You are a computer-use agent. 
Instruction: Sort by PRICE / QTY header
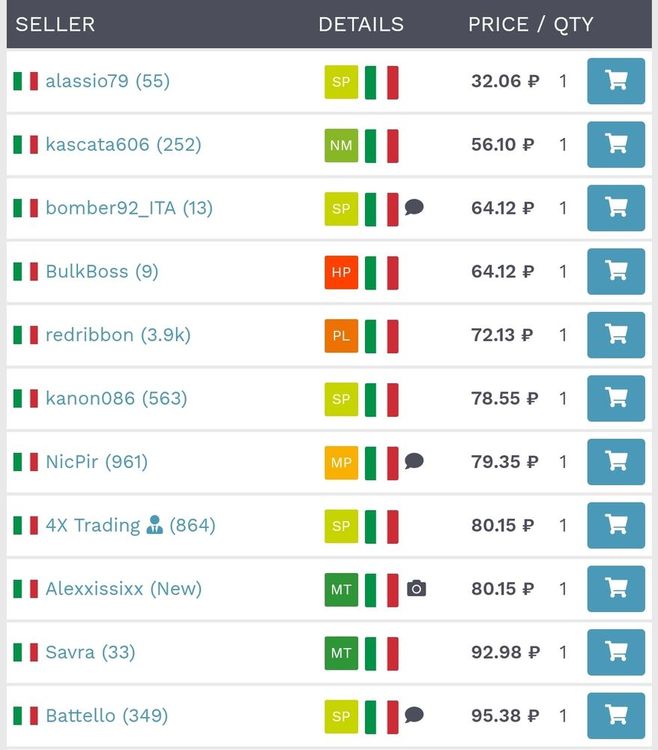530,24
